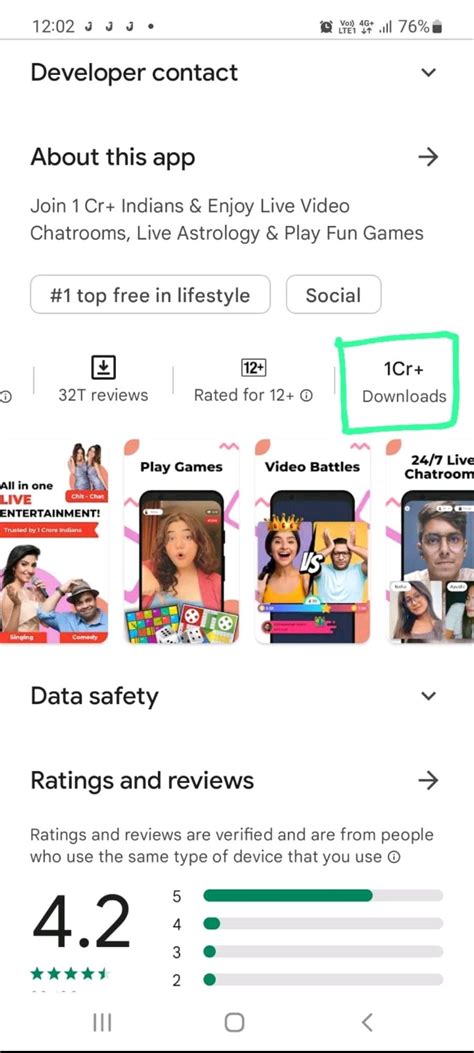Expand the Data safety section
474x1053 pixels.
428,696
